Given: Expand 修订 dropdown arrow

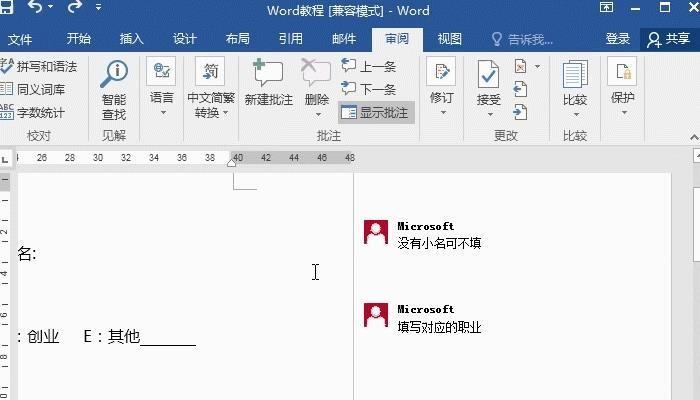Looking at the screenshot, I should pos(443,112).
